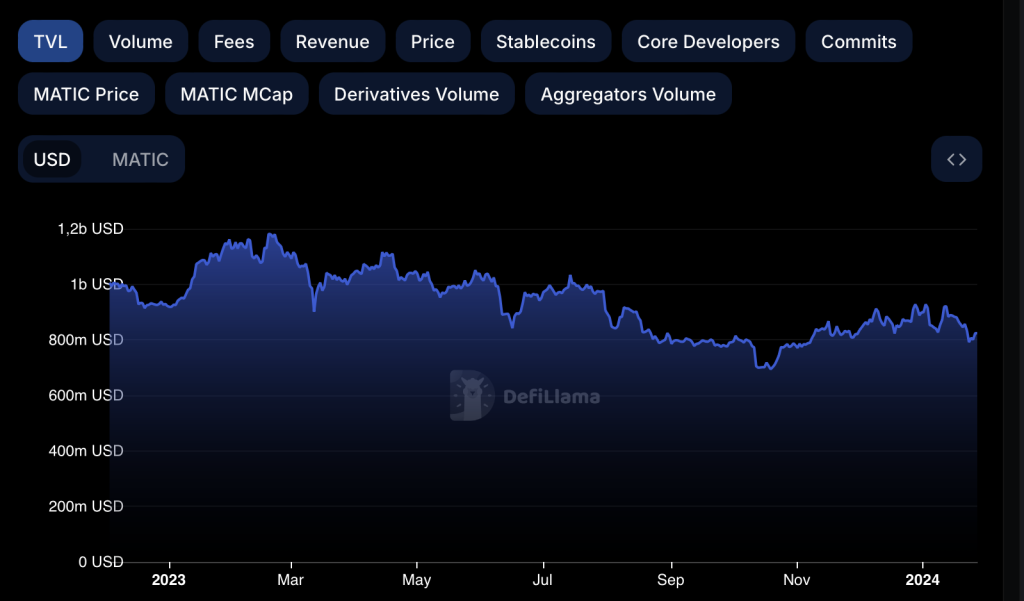1024x601 pixels.
Task: Click the 2024 x-axis label
Action: tap(923, 580)
